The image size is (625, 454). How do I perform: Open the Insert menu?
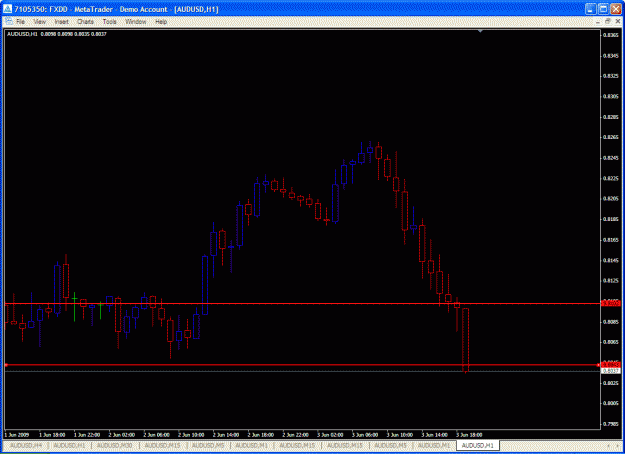coord(61,22)
